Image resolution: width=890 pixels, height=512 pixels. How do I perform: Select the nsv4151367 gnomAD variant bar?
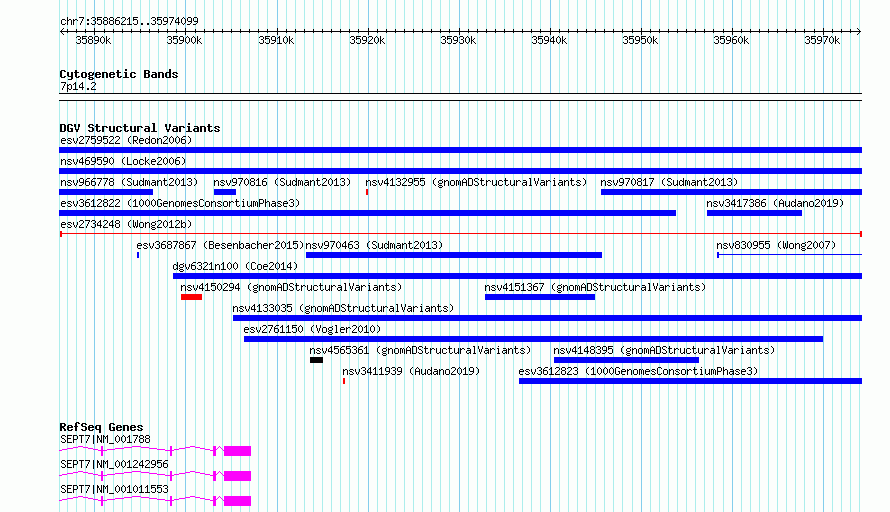(540, 297)
